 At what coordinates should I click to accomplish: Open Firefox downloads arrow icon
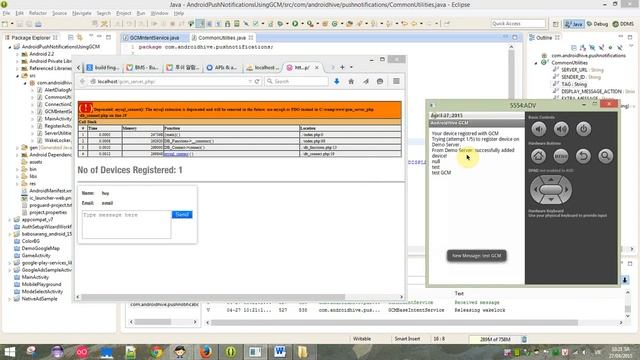337,81
